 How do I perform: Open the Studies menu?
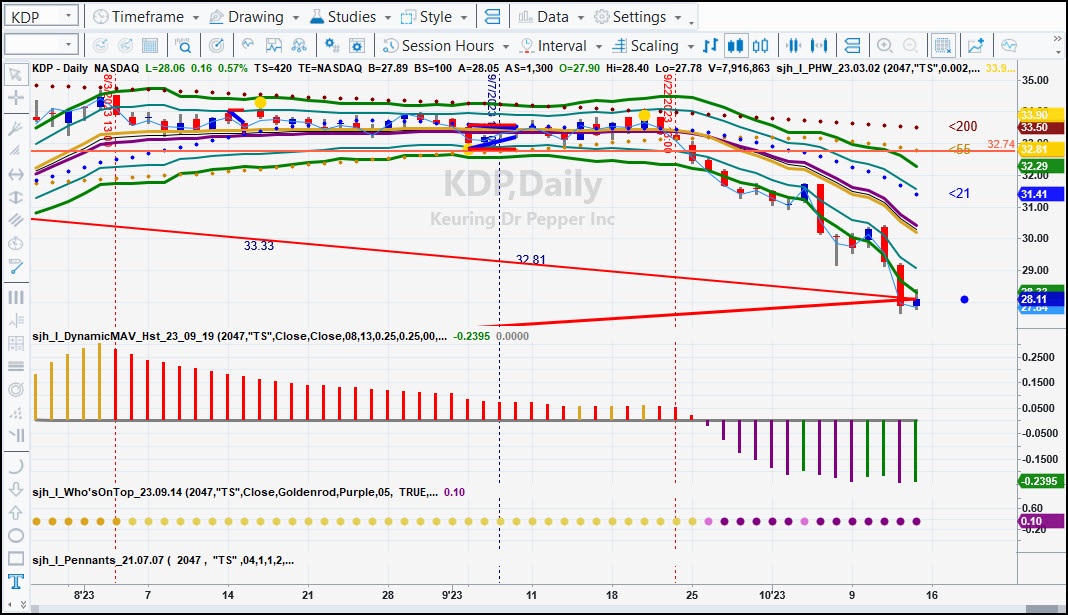pyautogui.click(x=350, y=16)
